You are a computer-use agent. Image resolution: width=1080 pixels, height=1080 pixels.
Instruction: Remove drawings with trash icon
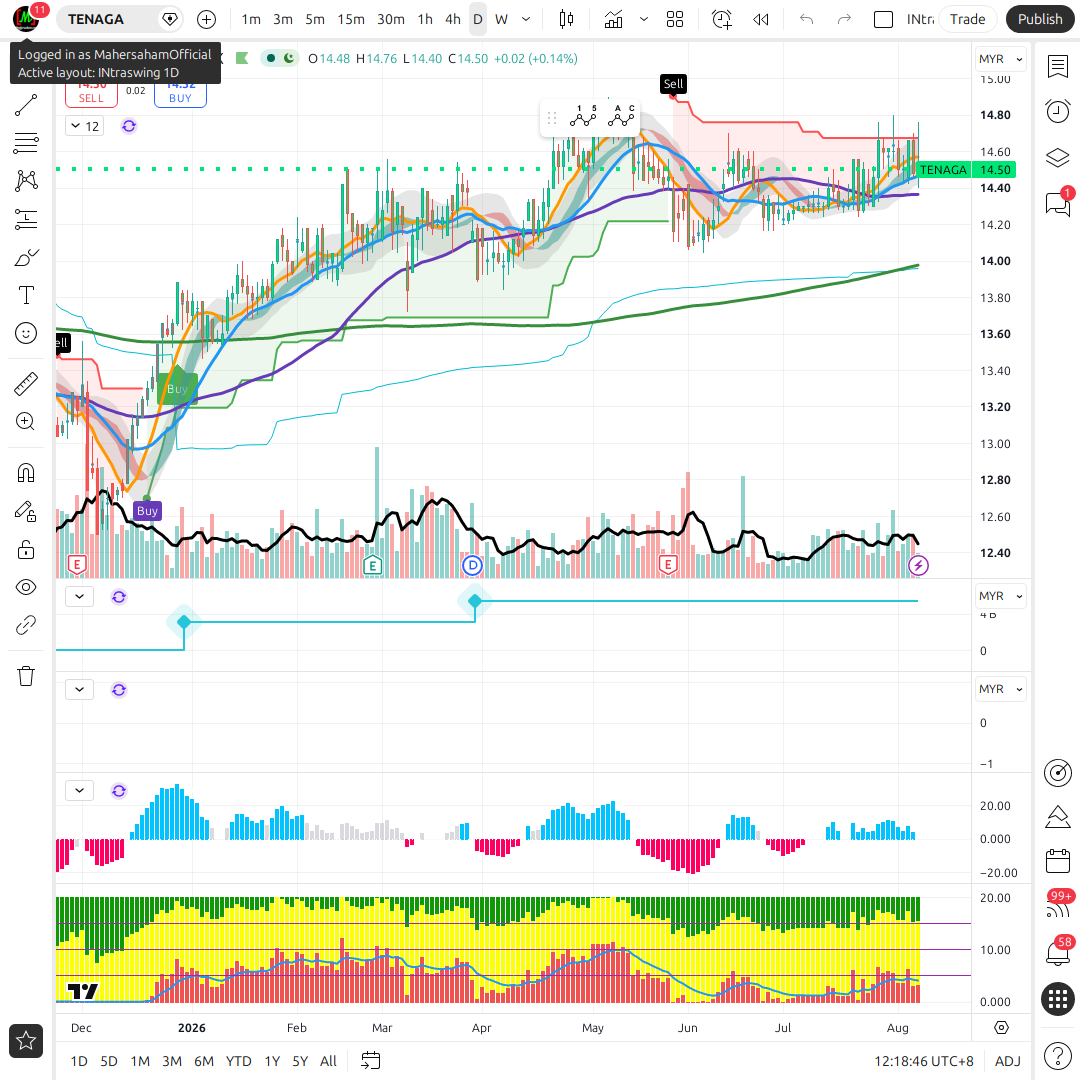pos(26,676)
